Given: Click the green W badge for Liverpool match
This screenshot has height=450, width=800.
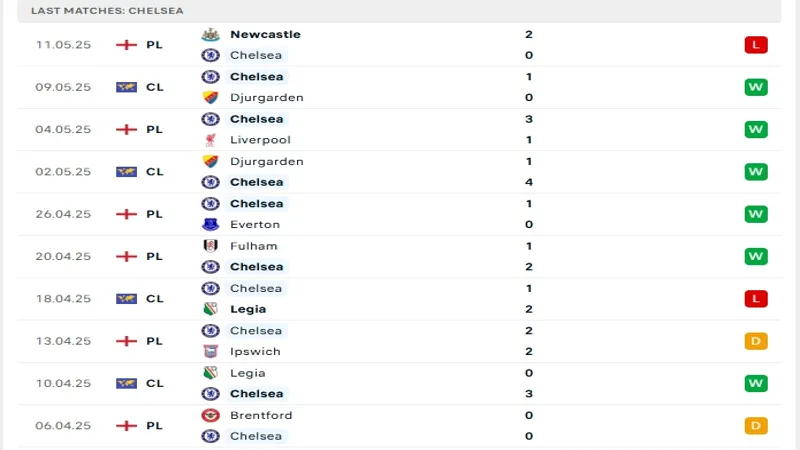Looking at the screenshot, I should click(x=755, y=129).
